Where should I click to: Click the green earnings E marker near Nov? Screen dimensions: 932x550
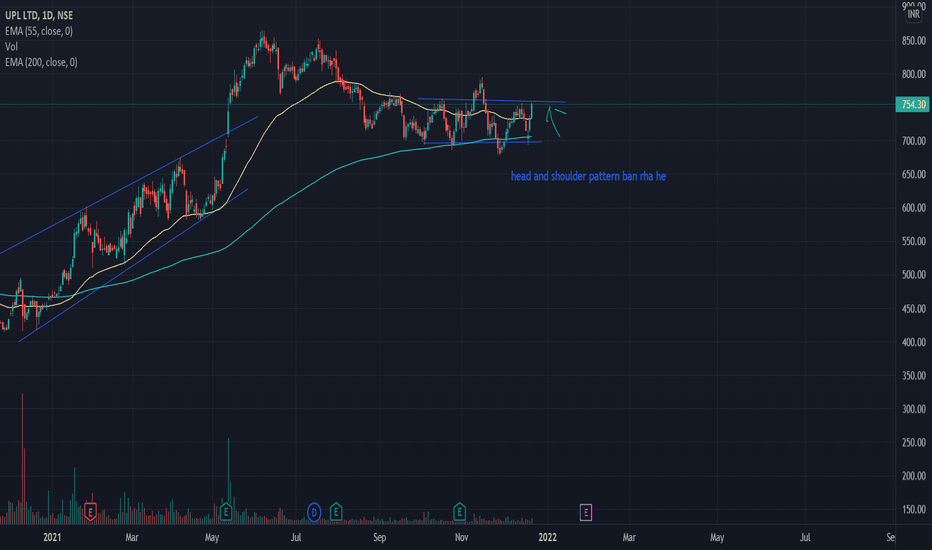click(x=459, y=511)
